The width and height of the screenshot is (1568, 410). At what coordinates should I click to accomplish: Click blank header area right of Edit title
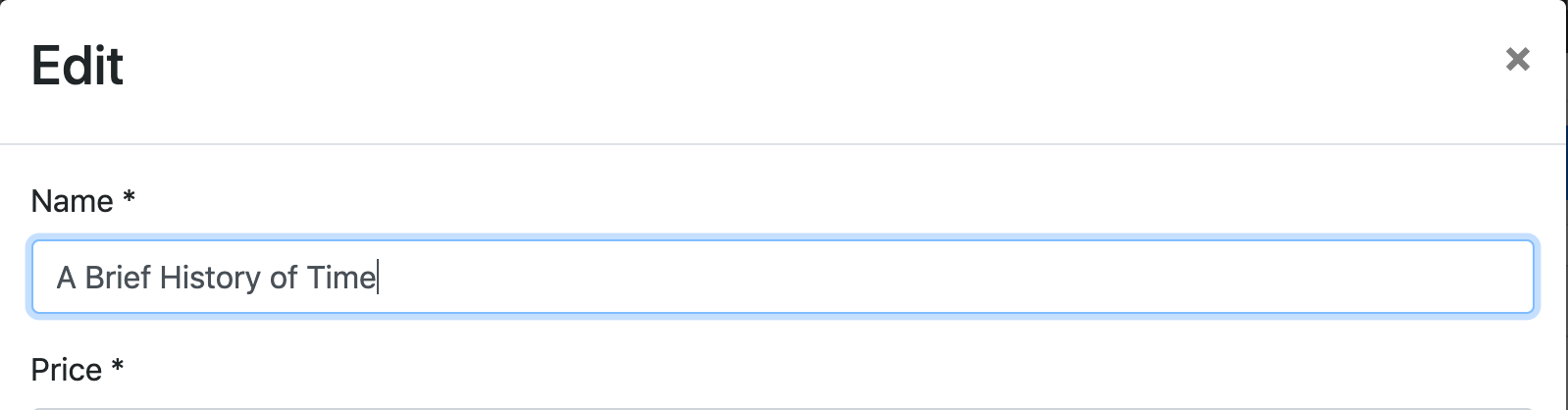[x=785, y=66]
